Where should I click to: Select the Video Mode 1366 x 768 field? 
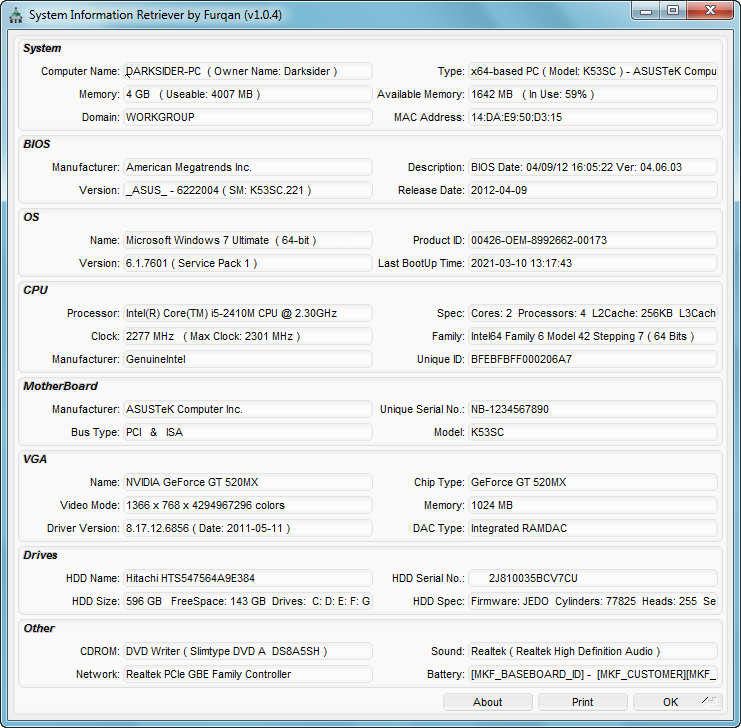[x=248, y=505]
